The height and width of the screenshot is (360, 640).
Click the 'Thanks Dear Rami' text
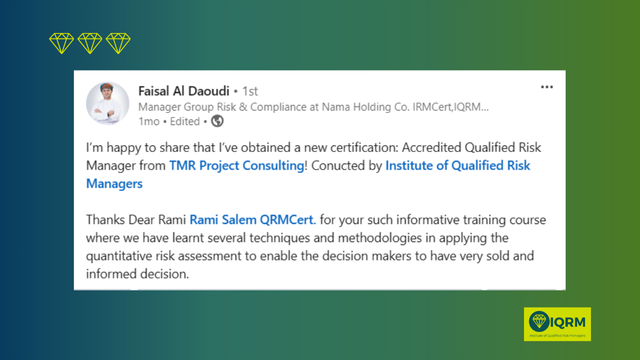[136, 220]
